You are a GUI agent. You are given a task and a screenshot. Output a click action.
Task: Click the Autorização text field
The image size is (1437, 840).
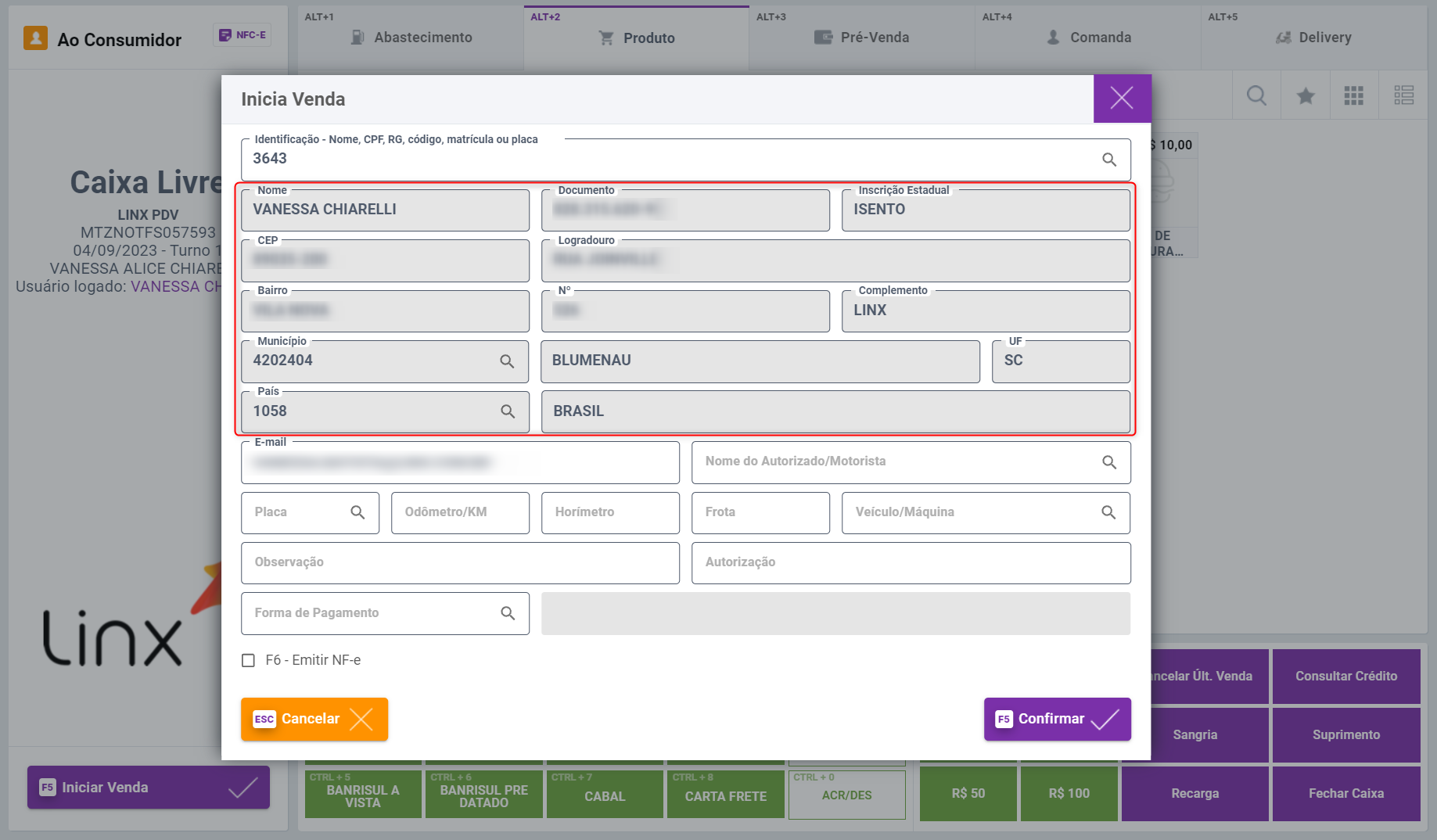tap(911, 562)
